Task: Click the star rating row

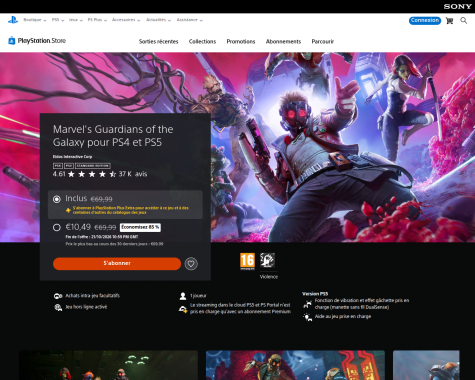Action: [x=92, y=174]
